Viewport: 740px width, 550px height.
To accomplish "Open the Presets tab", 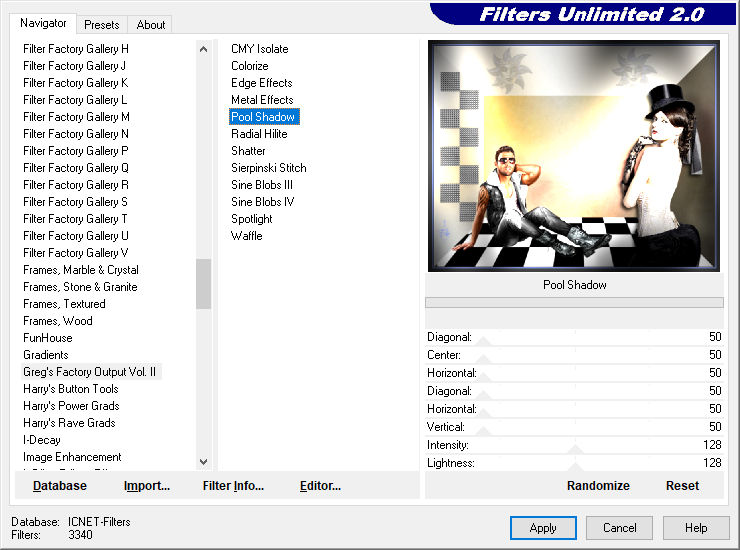I will click(101, 25).
